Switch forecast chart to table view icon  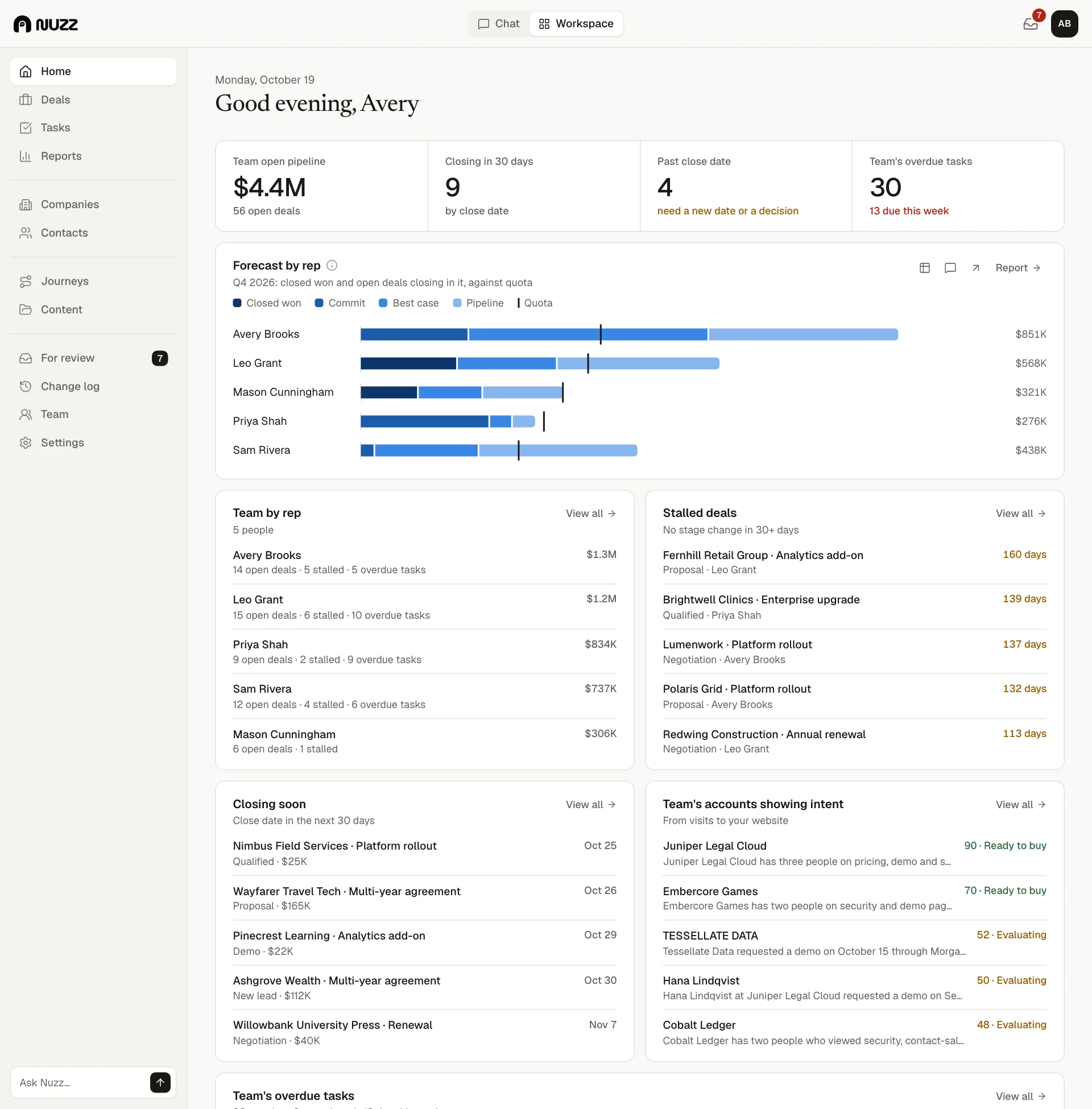924,268
